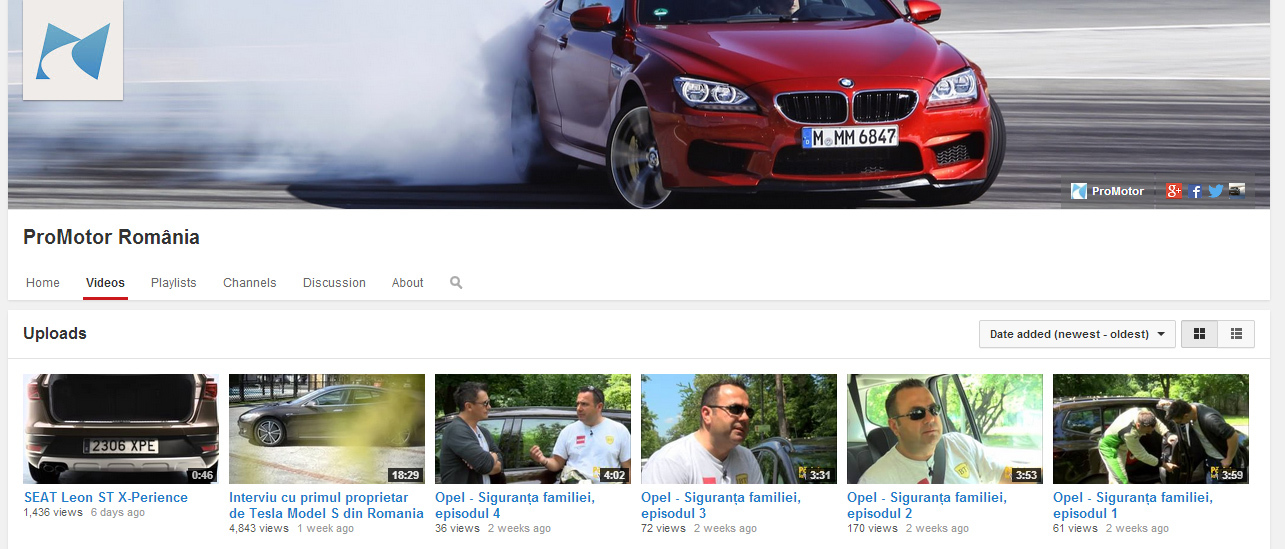
Task: Open the Date added sort dropdown
Action: point(1077,334)
